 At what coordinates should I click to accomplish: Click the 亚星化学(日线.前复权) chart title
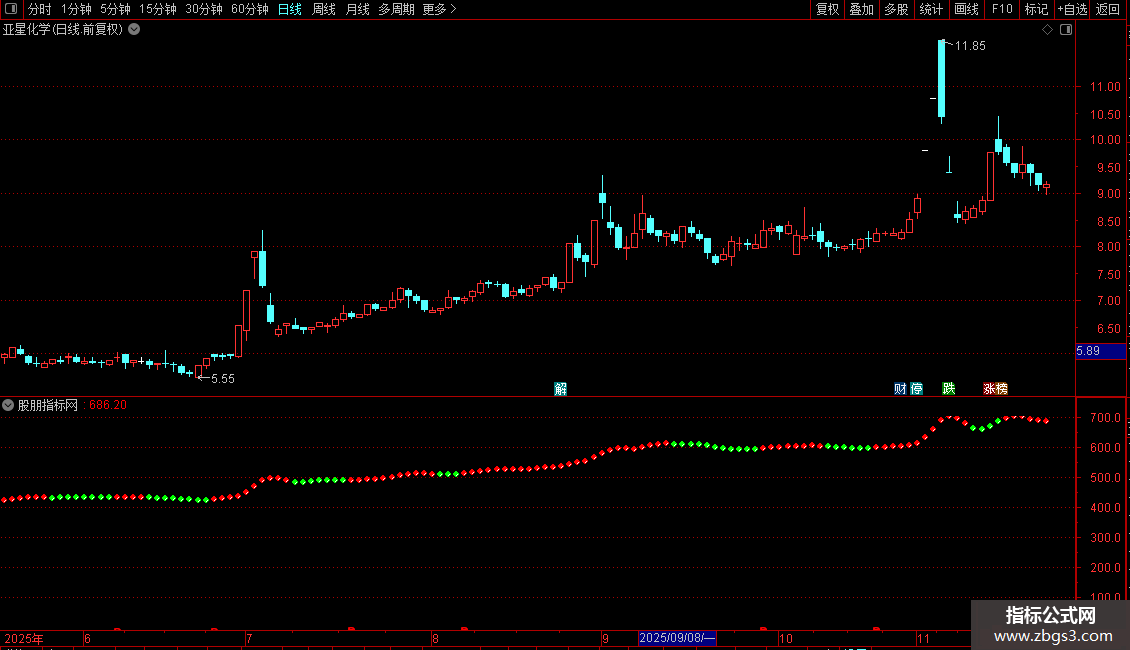[x=63, y=30]
